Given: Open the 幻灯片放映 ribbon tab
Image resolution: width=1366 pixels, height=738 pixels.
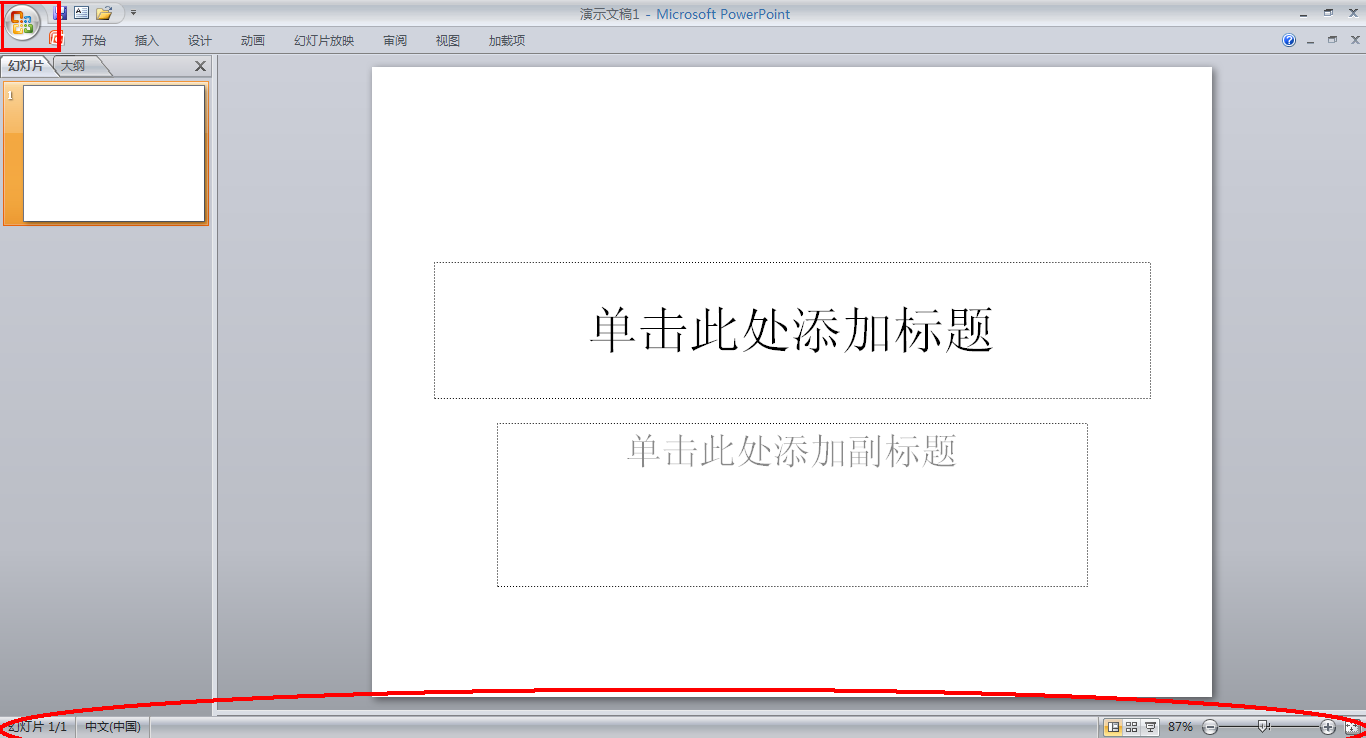Looking at the screenshot, I should coord(324,41).
